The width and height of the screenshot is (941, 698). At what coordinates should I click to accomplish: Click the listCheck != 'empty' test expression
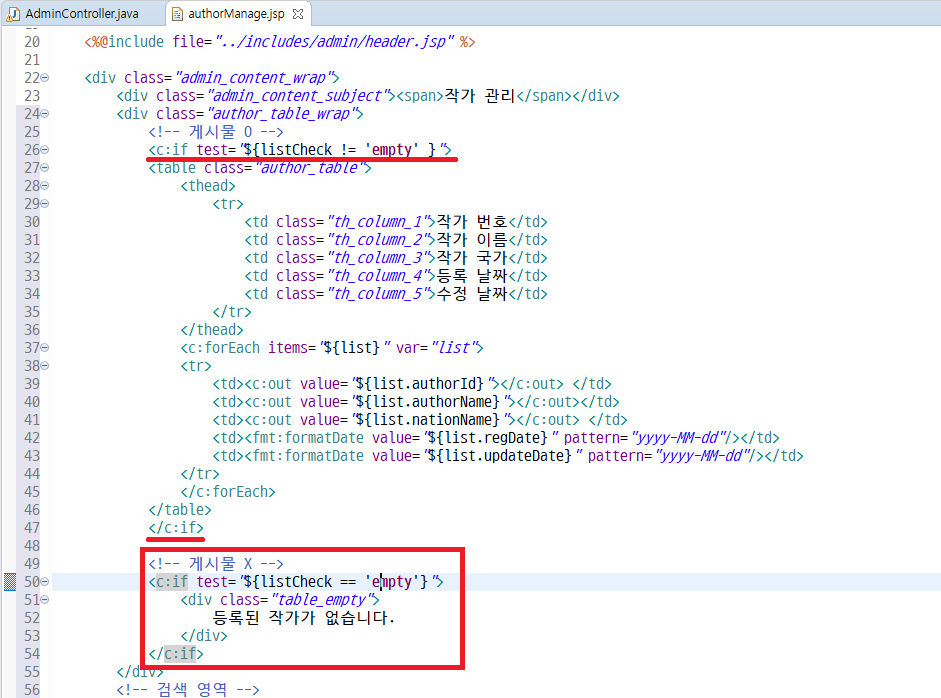click(x=340, y=149)
